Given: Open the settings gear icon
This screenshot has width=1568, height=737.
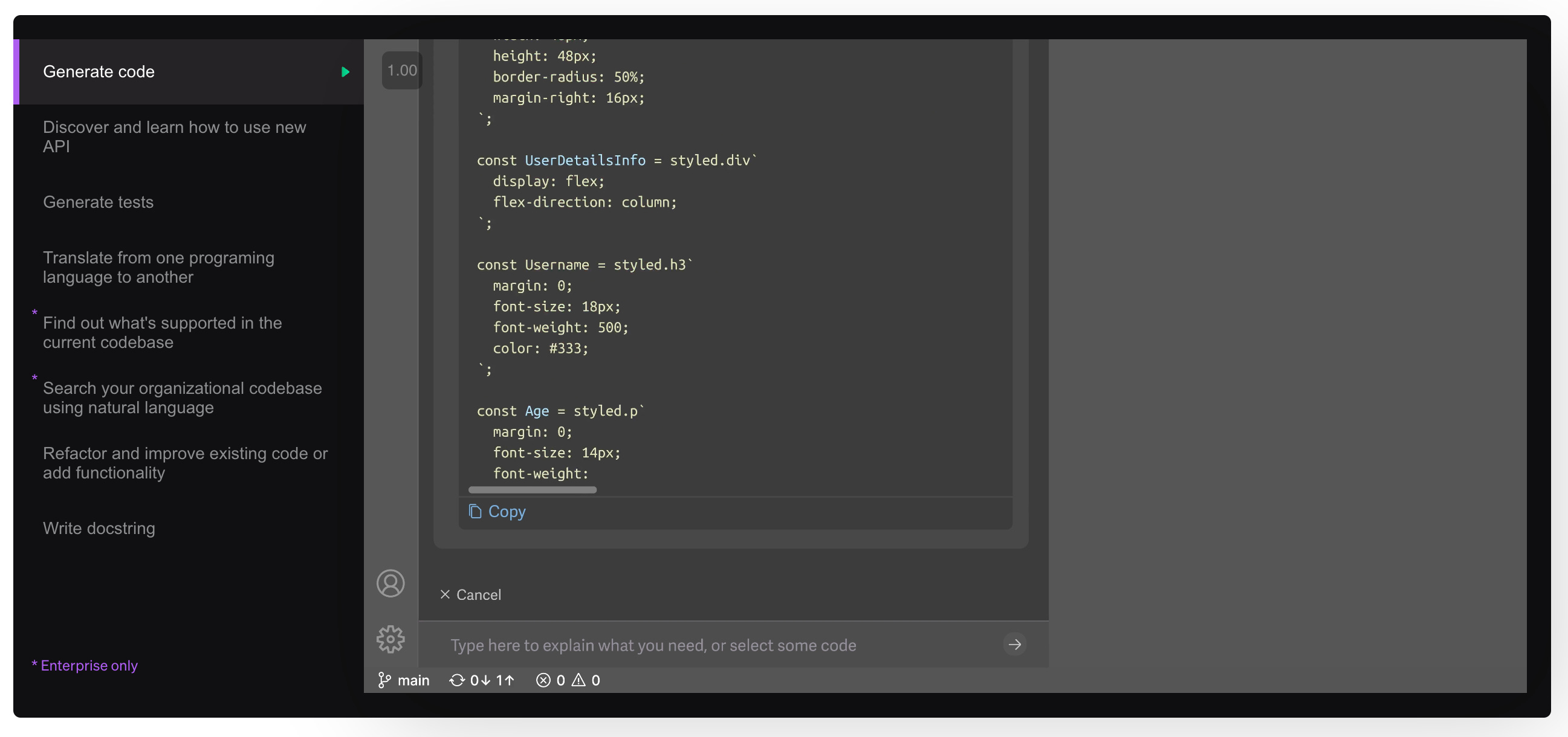Looking at the screenshot, I should click(390, 639).
